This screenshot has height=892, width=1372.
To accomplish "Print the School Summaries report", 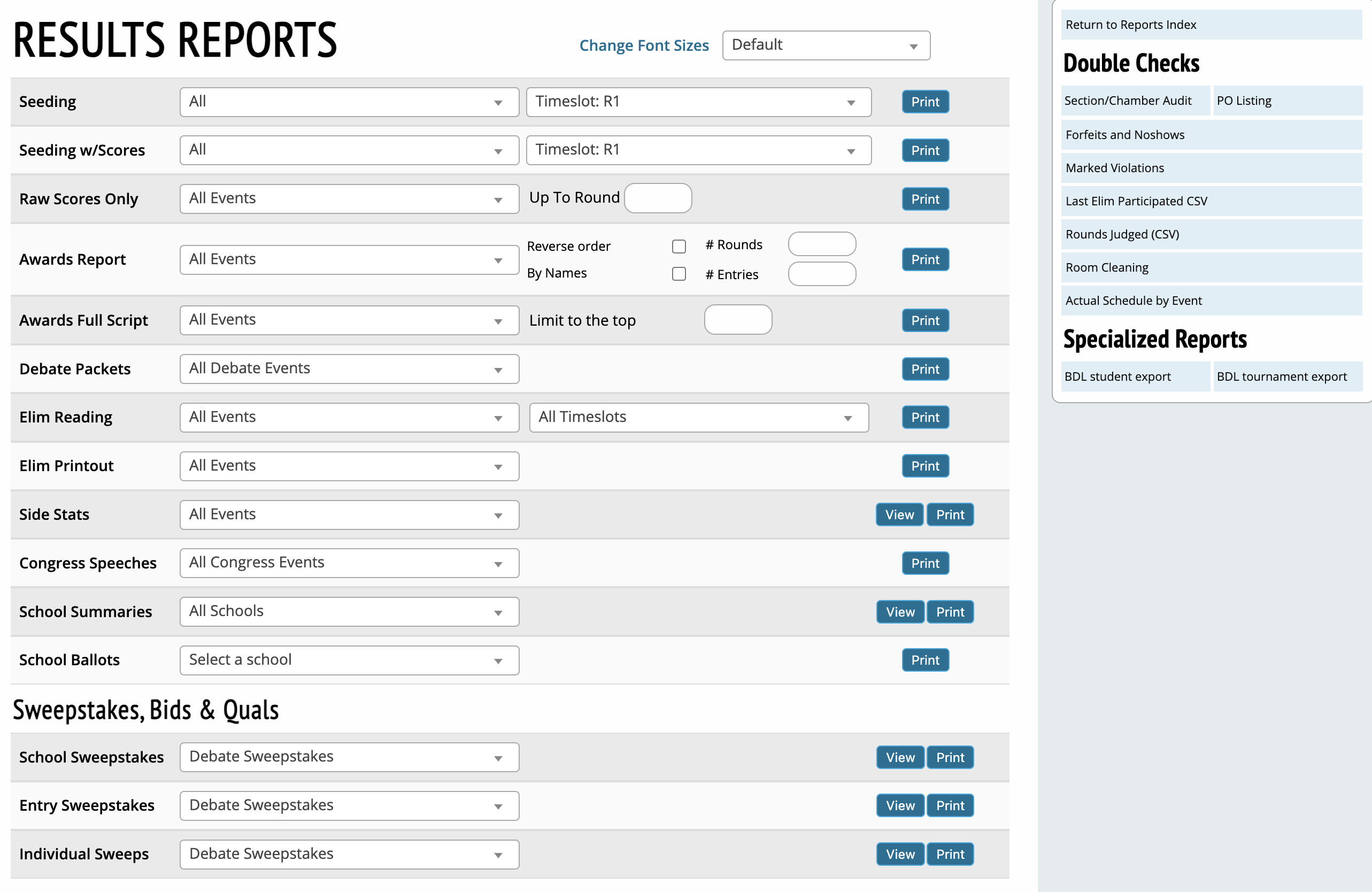I will pos(950,612).
